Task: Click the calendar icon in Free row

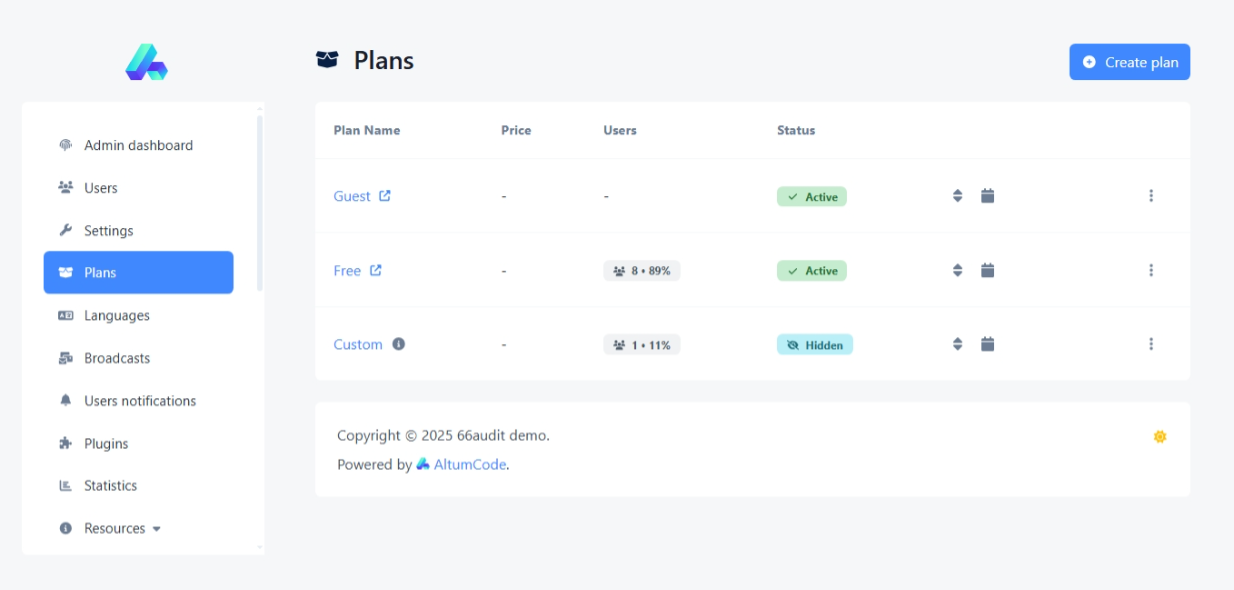Action: 987,270
